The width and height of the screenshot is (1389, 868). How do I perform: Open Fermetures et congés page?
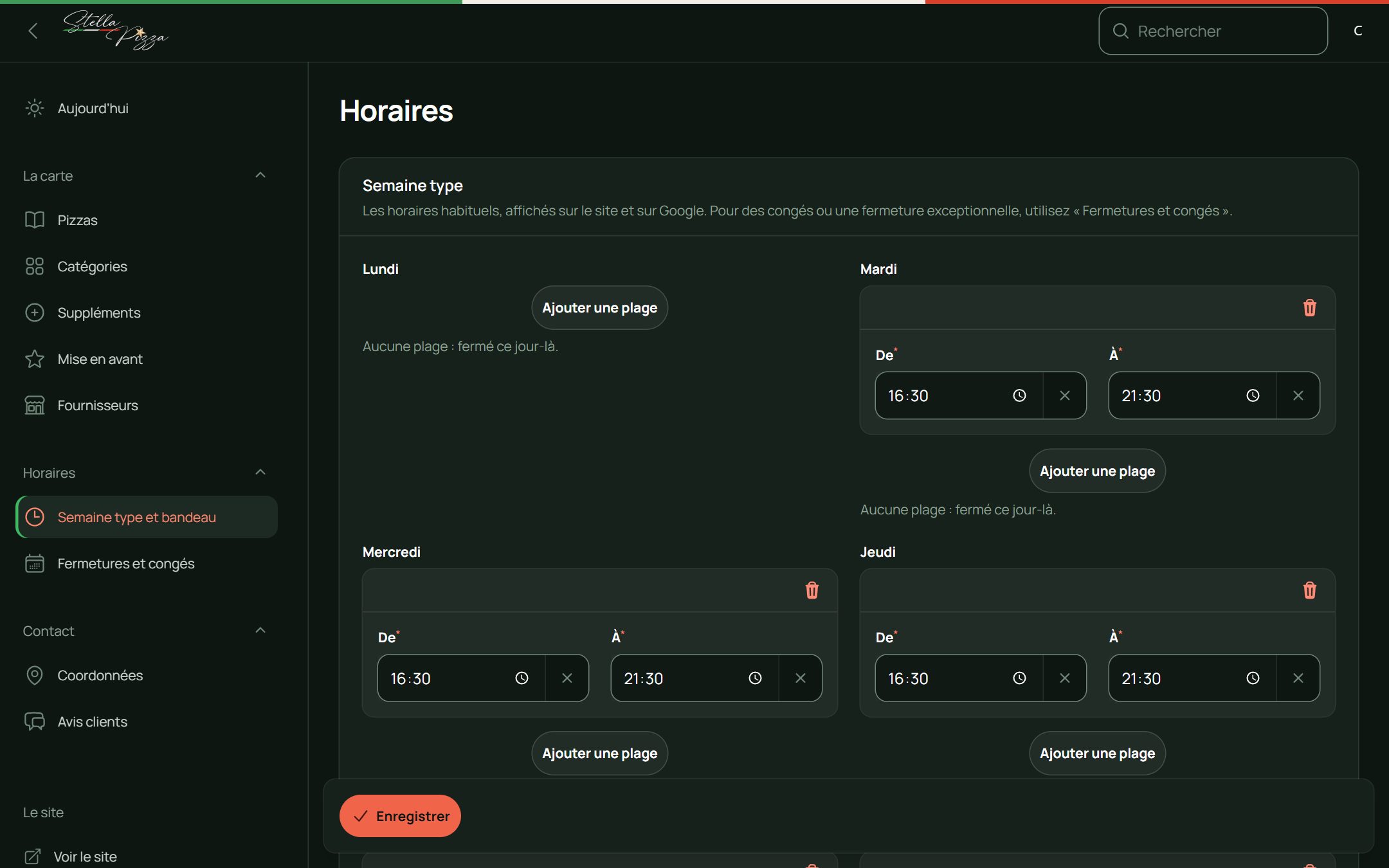tap(147, 563)
